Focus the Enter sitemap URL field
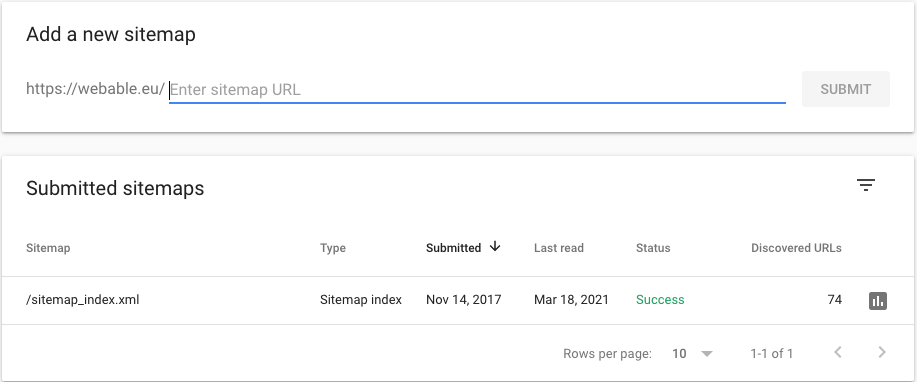Screen dimensions: 917x382 pyautogui.click(x=477, y=90)
